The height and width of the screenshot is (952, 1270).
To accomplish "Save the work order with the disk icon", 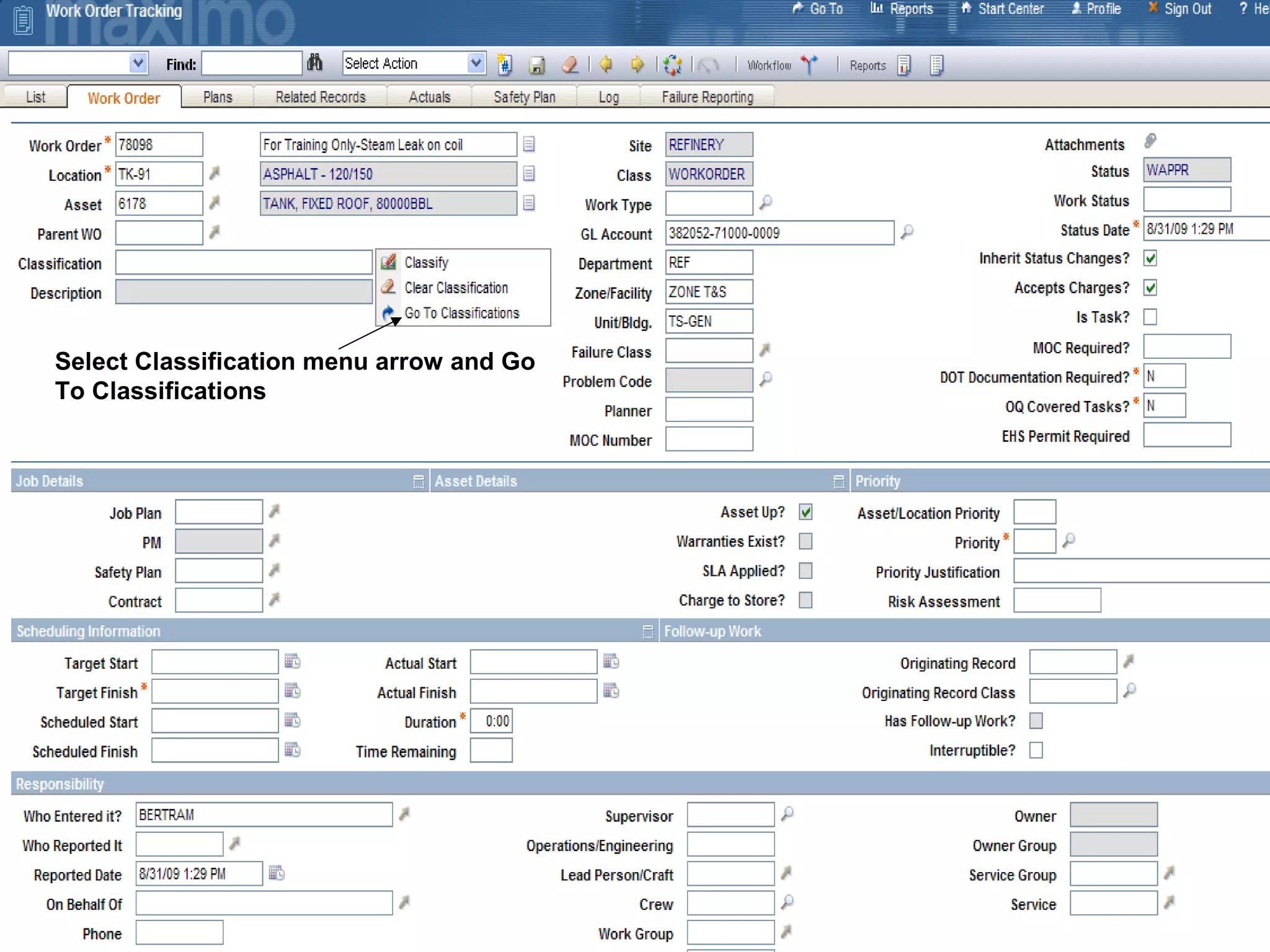I will pos(537,64).
